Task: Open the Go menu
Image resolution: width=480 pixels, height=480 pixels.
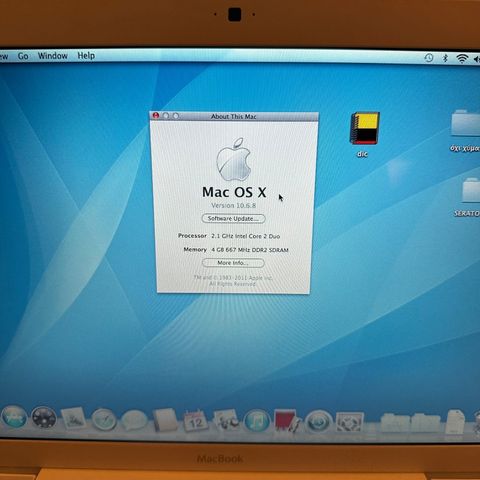Action: (x=23, y=56)
